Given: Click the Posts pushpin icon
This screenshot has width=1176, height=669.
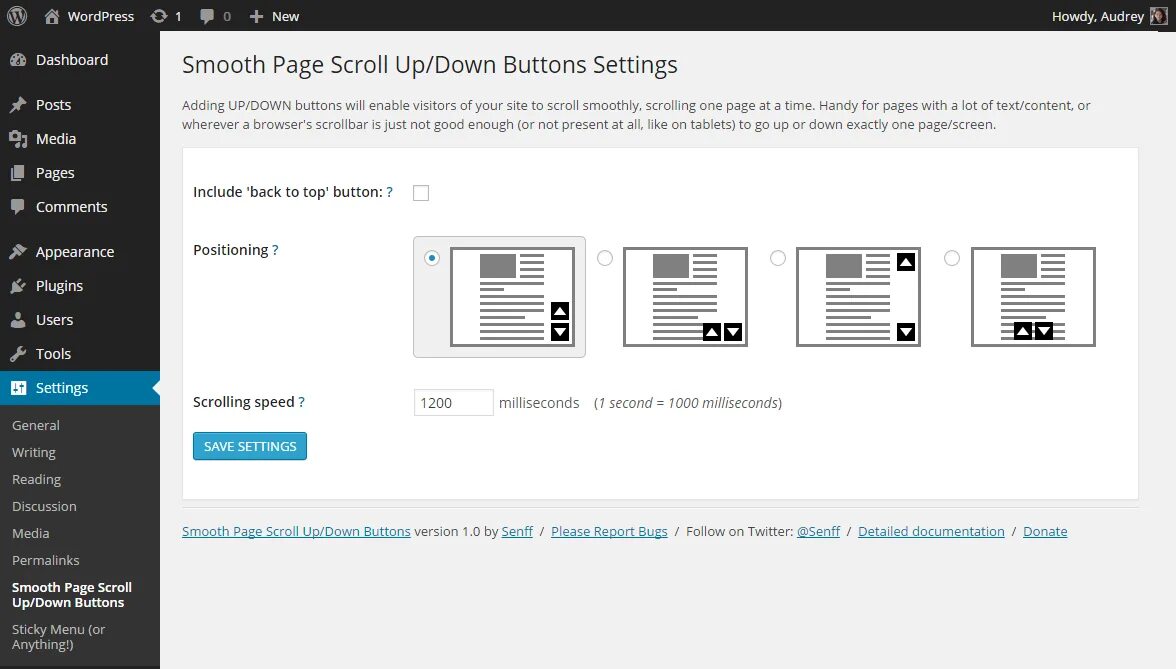Looking at the screenshot, I should pyautogui.click(x=18, y=105).
